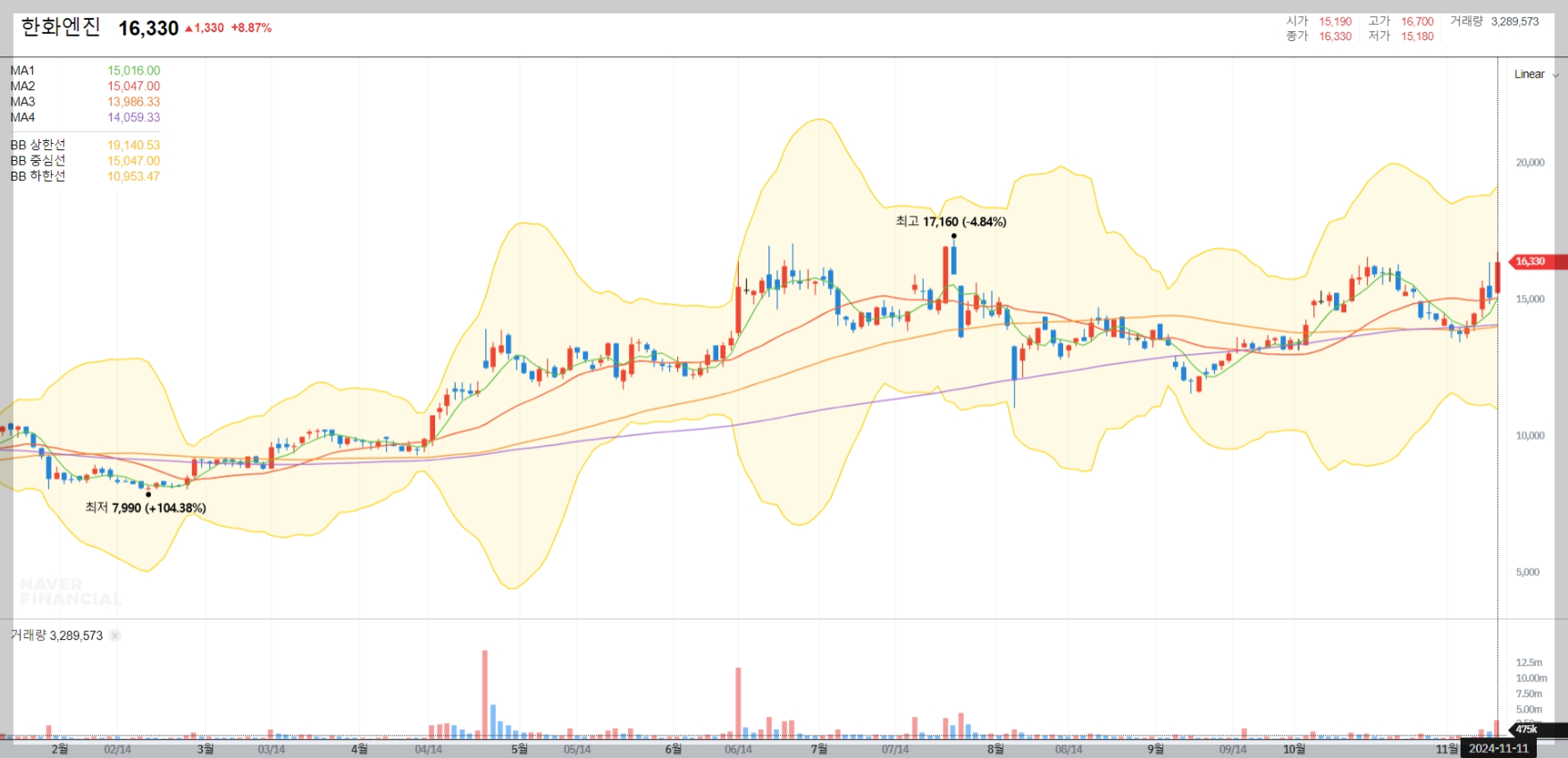Click the 8월 label on the time axis
Image resolution: width=1568 pixels, height=758 pixels.
tap(995, 749)
